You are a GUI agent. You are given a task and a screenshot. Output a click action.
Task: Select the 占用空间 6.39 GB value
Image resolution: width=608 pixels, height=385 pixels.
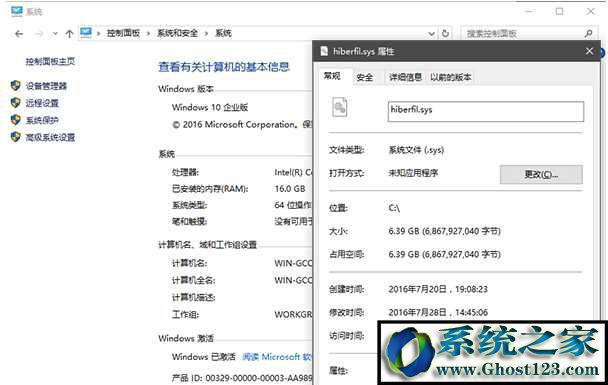tap(444, 255)
